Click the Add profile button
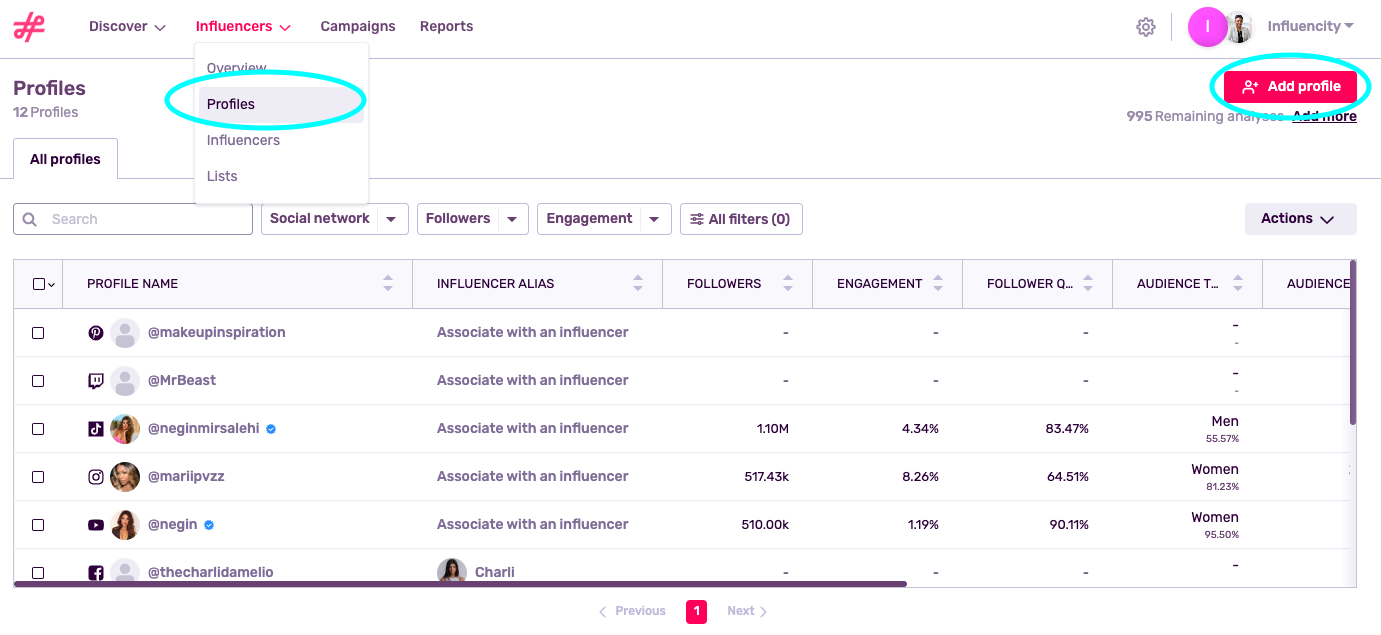This screenshot has height=635, width=1381. [x=1291, y=86]
